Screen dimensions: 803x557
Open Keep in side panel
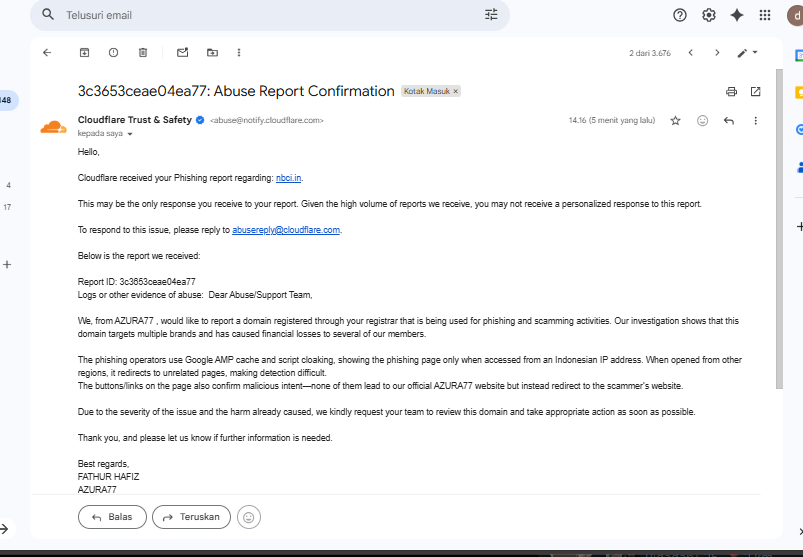click(x=799, y=93)
